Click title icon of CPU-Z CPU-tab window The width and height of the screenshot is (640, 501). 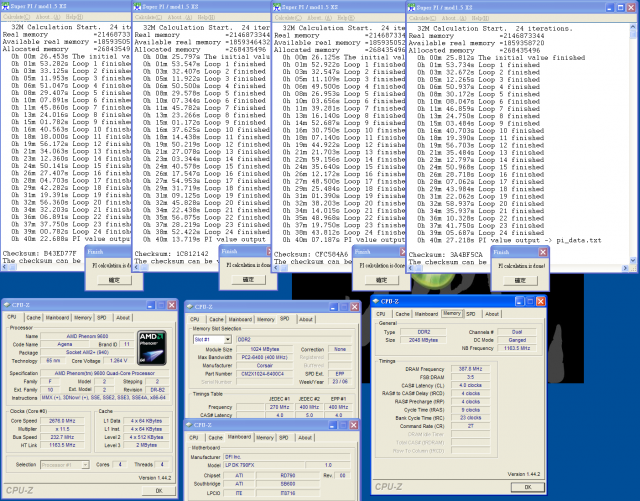click(7, 305)
